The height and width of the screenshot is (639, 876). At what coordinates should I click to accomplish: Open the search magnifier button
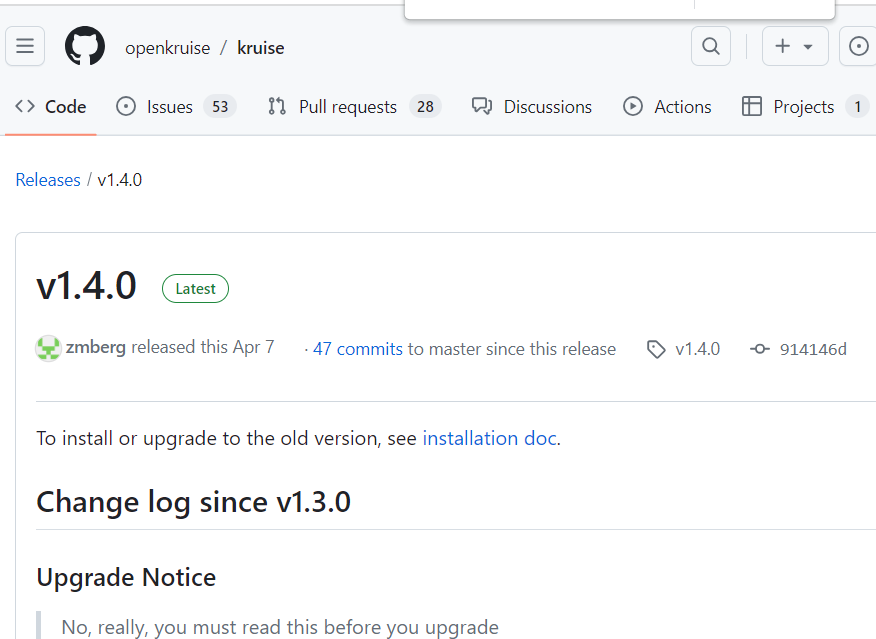click(x=711, y=46)
